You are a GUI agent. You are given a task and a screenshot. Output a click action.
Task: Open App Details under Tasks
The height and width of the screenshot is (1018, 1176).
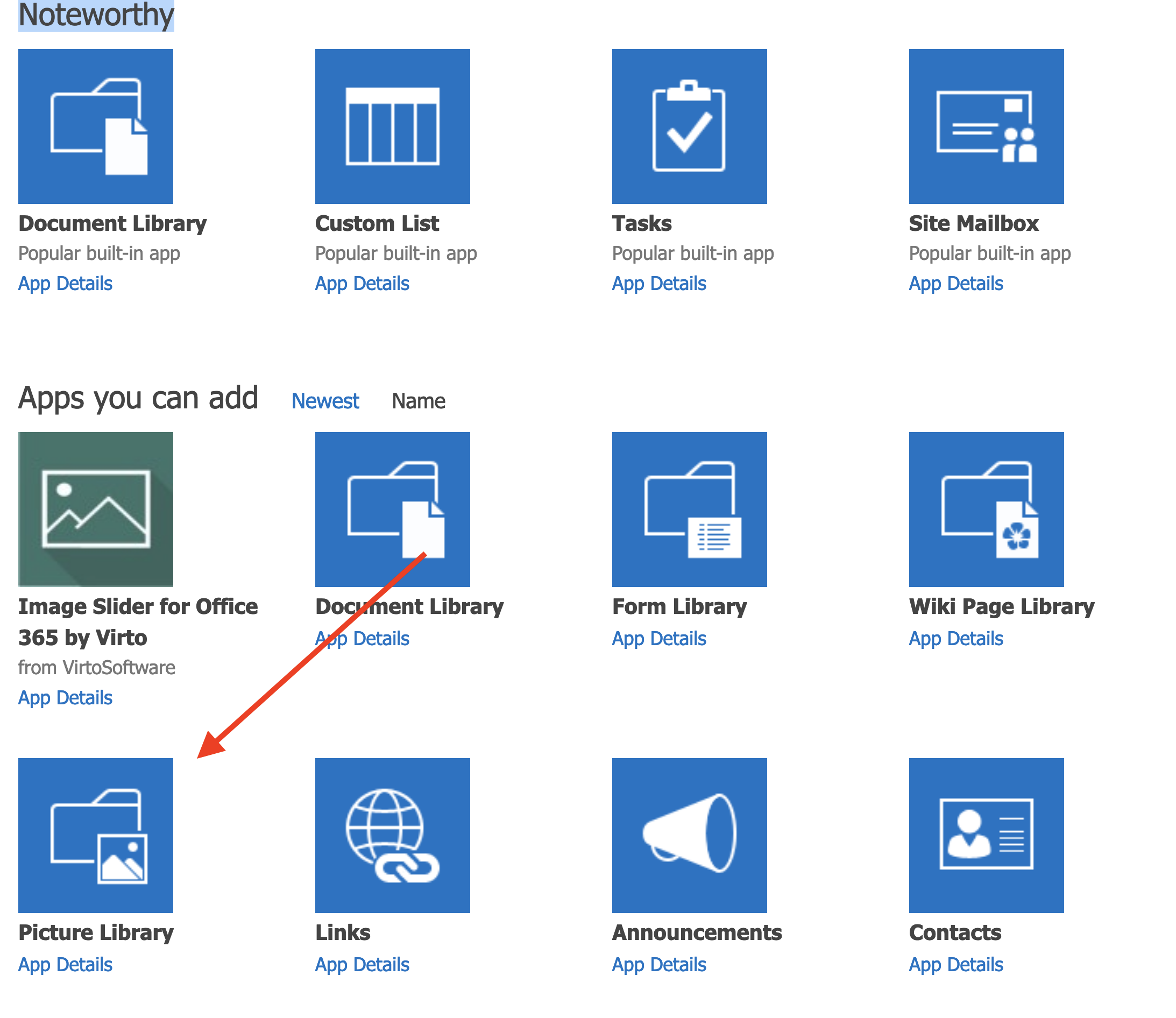point(658,283)
